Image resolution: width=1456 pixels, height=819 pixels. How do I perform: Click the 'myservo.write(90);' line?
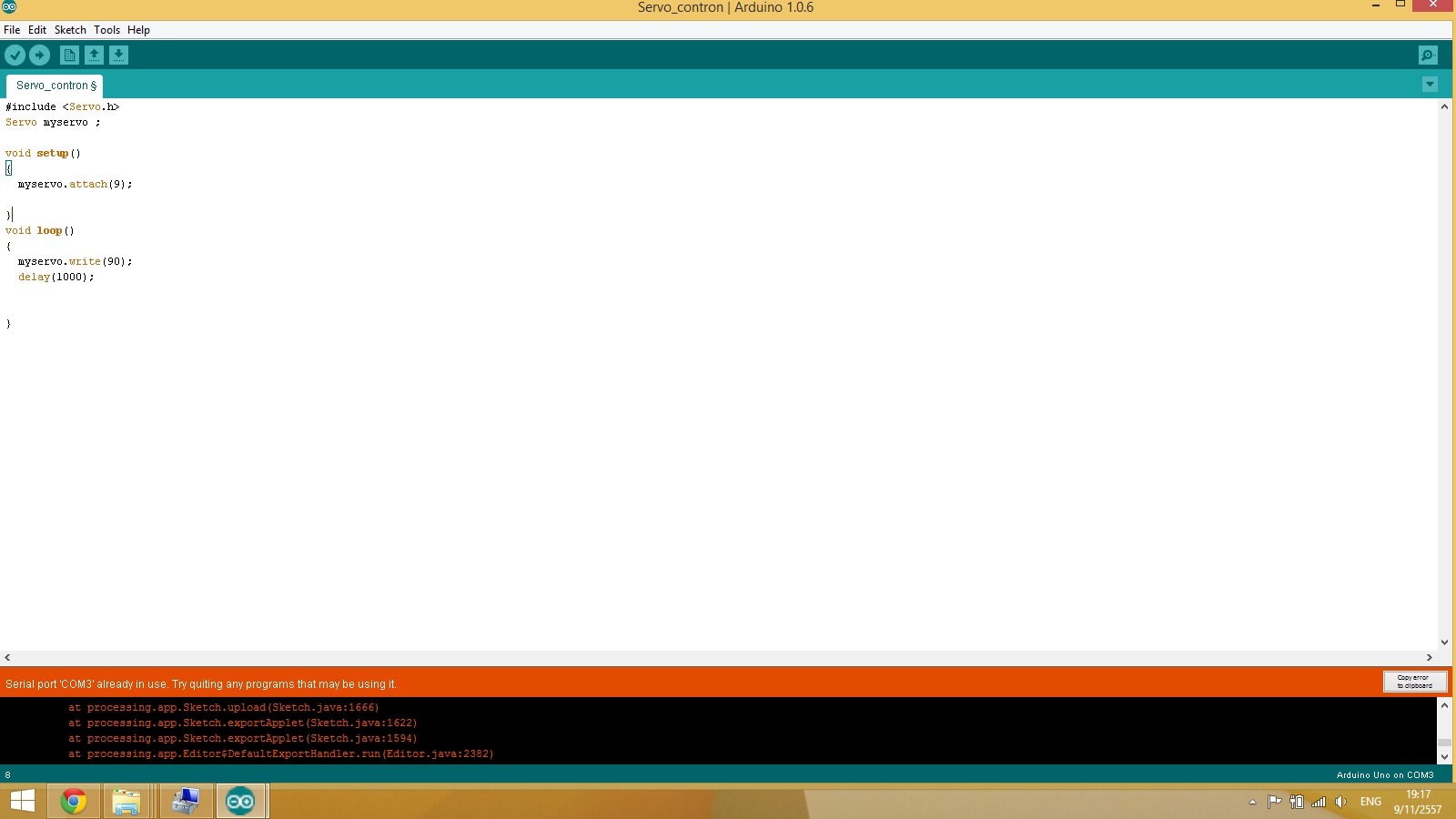[75, 261]
